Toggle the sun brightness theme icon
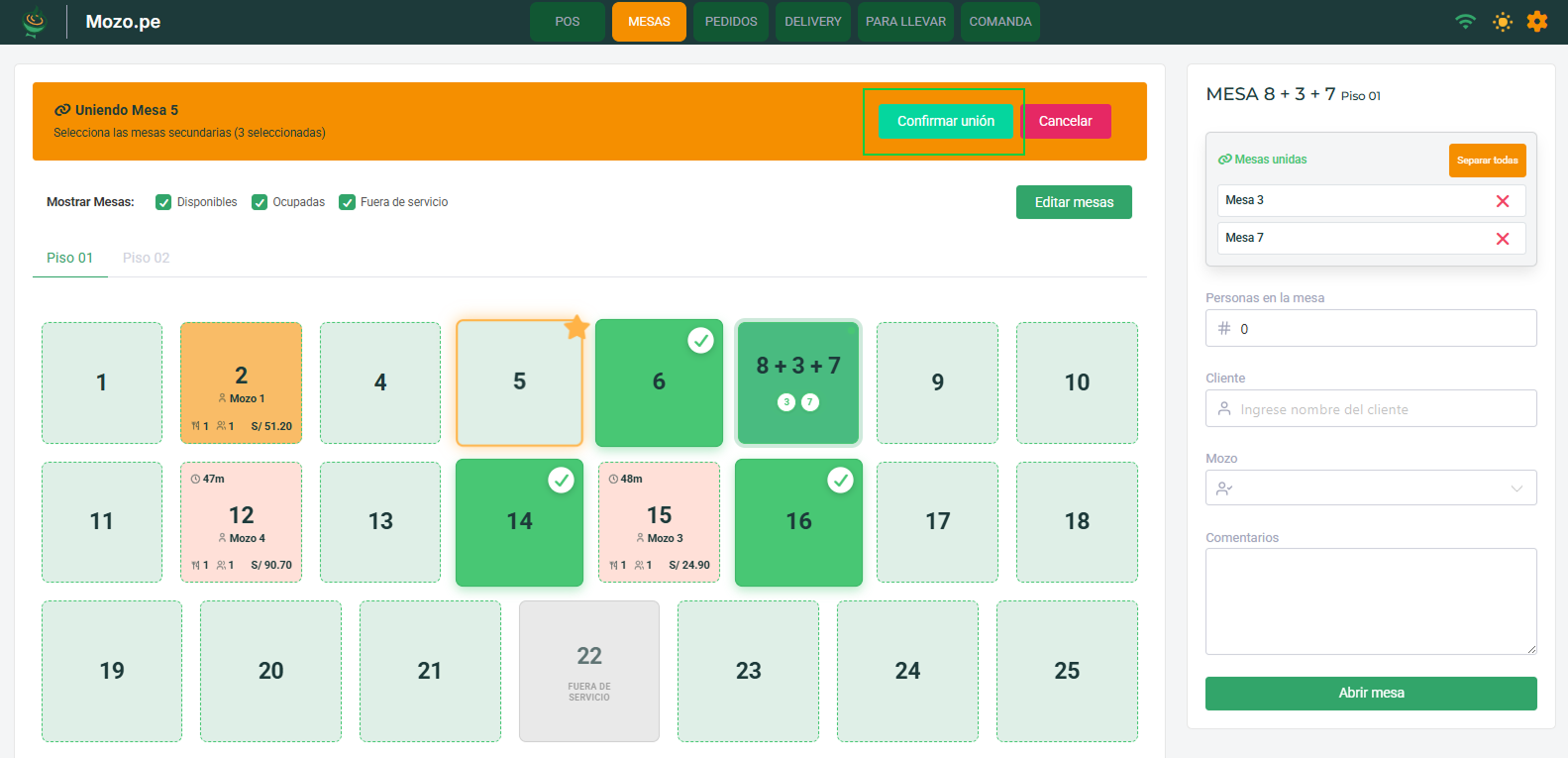The height and width of the screenshot is (758, 1568). click(x=1503, y=22)
